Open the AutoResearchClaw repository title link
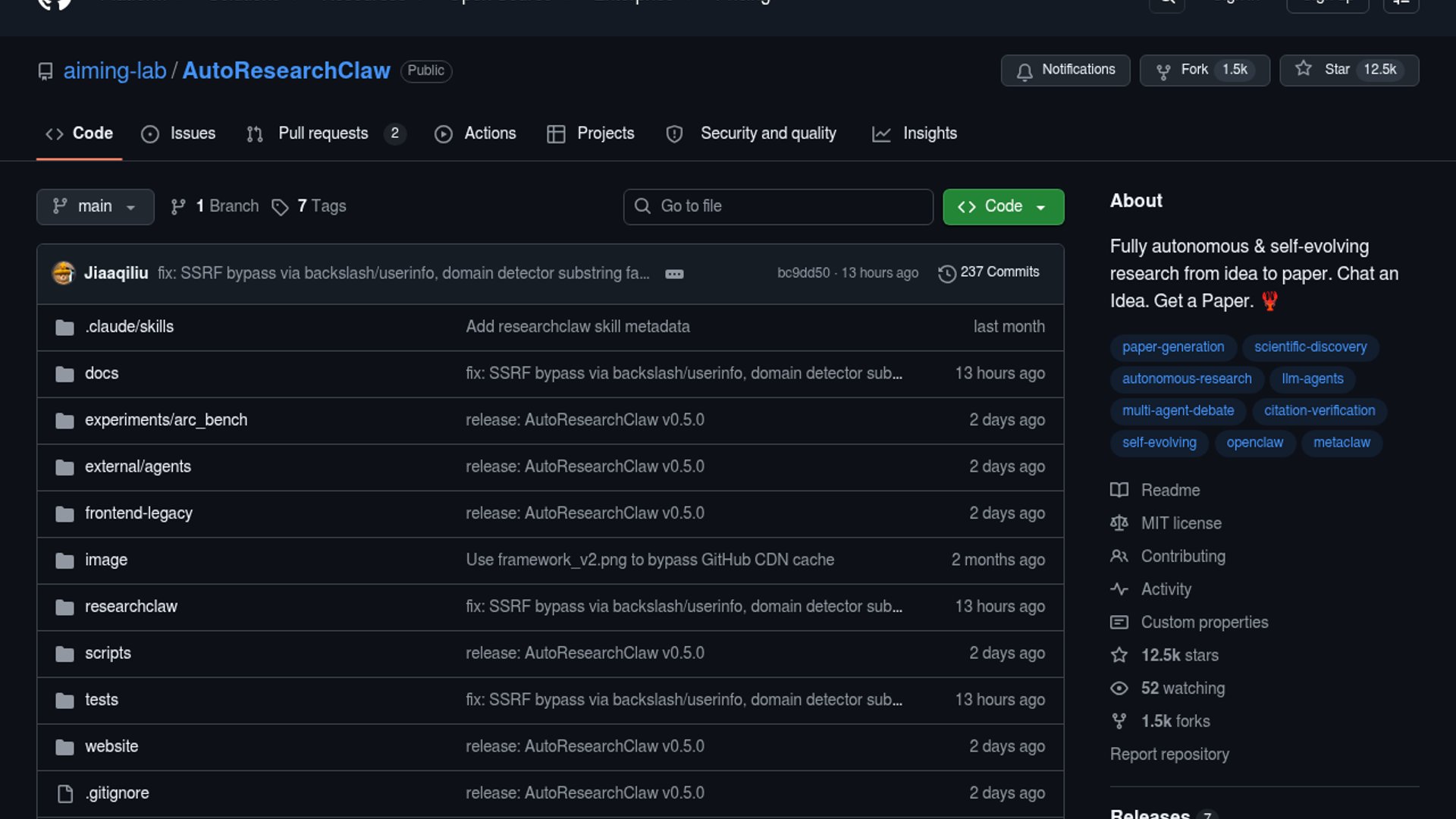The image size is (1456, 819). pos(286,71)
